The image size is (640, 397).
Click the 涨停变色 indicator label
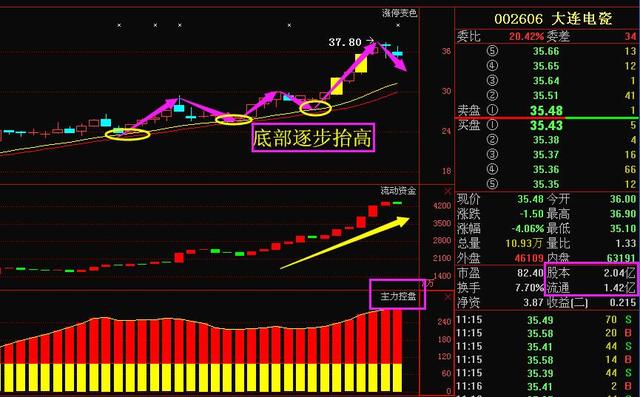click(399, 13)
